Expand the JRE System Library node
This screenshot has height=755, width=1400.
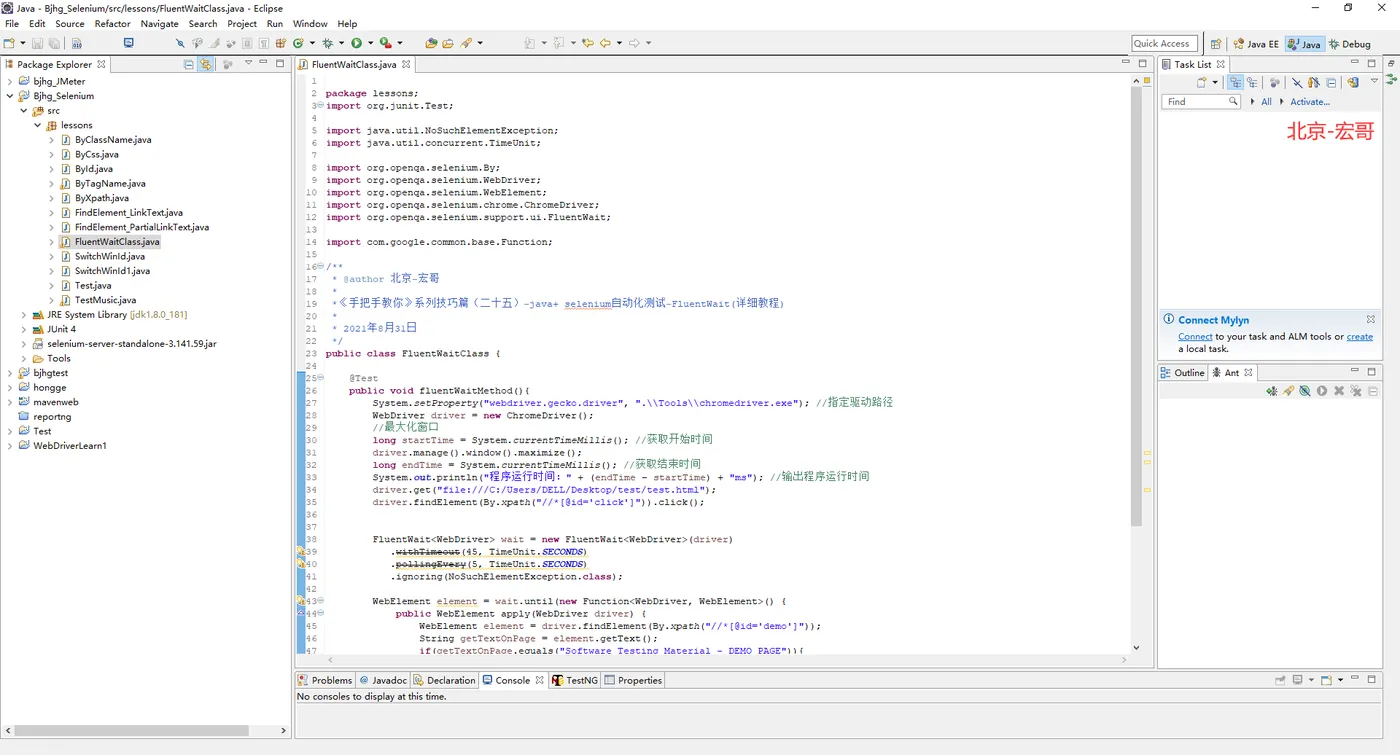pyautogui.click(x=24, y=315)
